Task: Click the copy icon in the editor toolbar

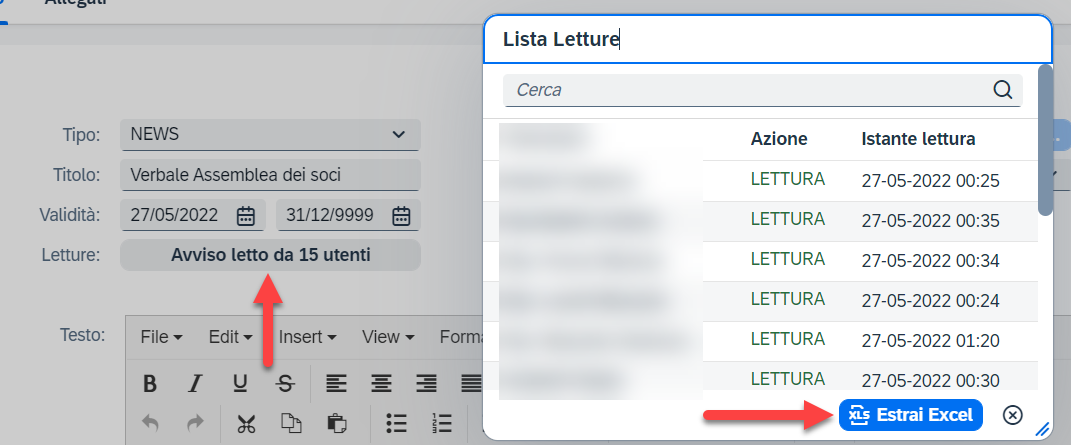Action: pos(291,423)
